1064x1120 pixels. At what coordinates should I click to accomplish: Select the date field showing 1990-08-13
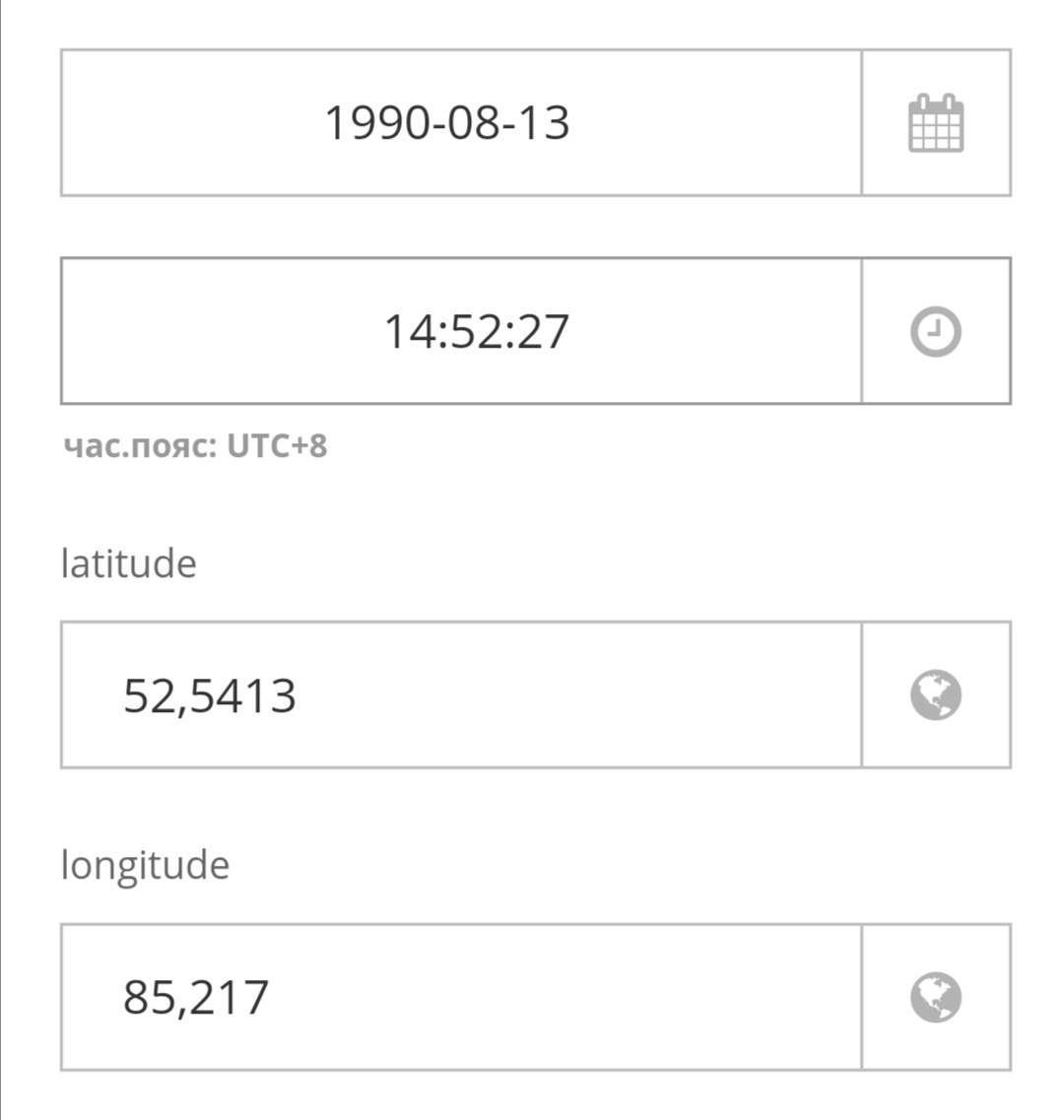[x=462, y=123]
